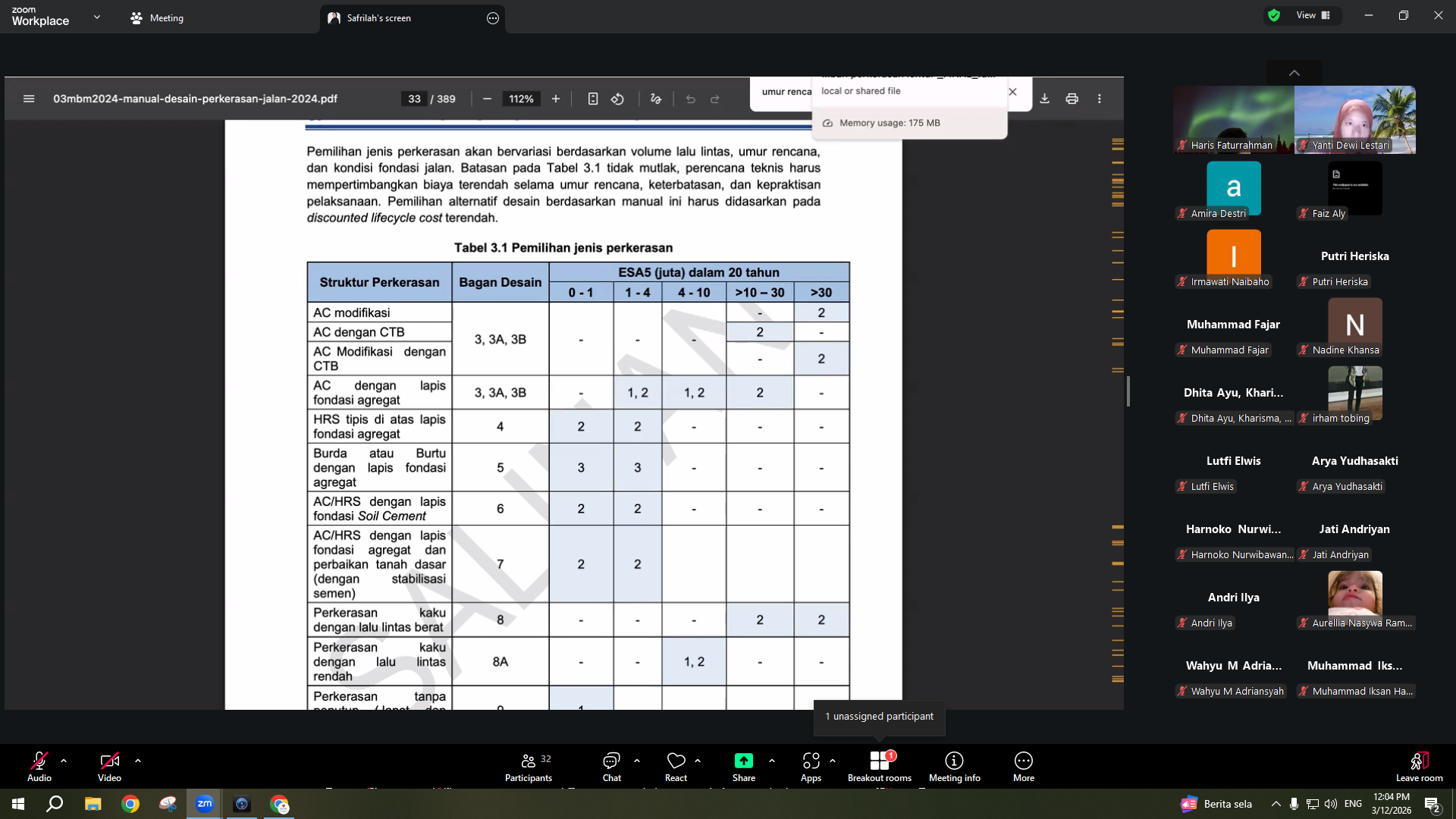Close the PDF search box
This screenshot has width=1456, height=819.
tap(1012, 92)
